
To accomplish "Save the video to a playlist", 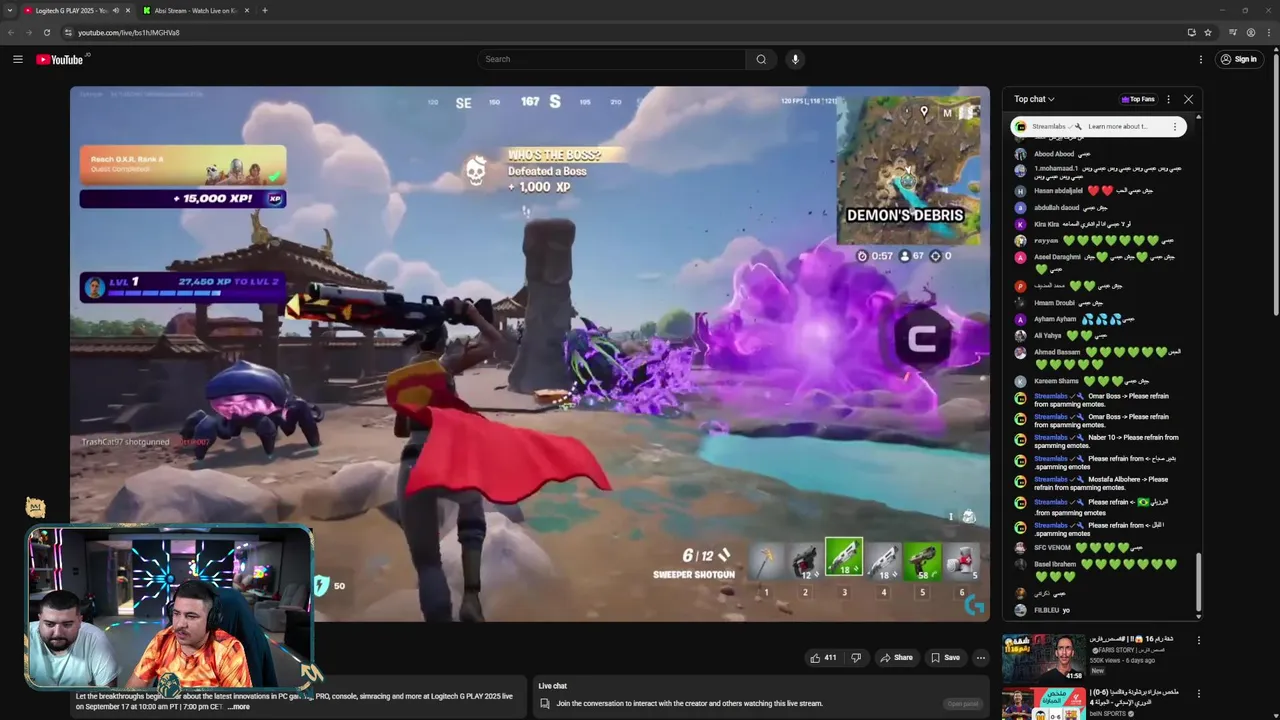I will pos(945,657).
